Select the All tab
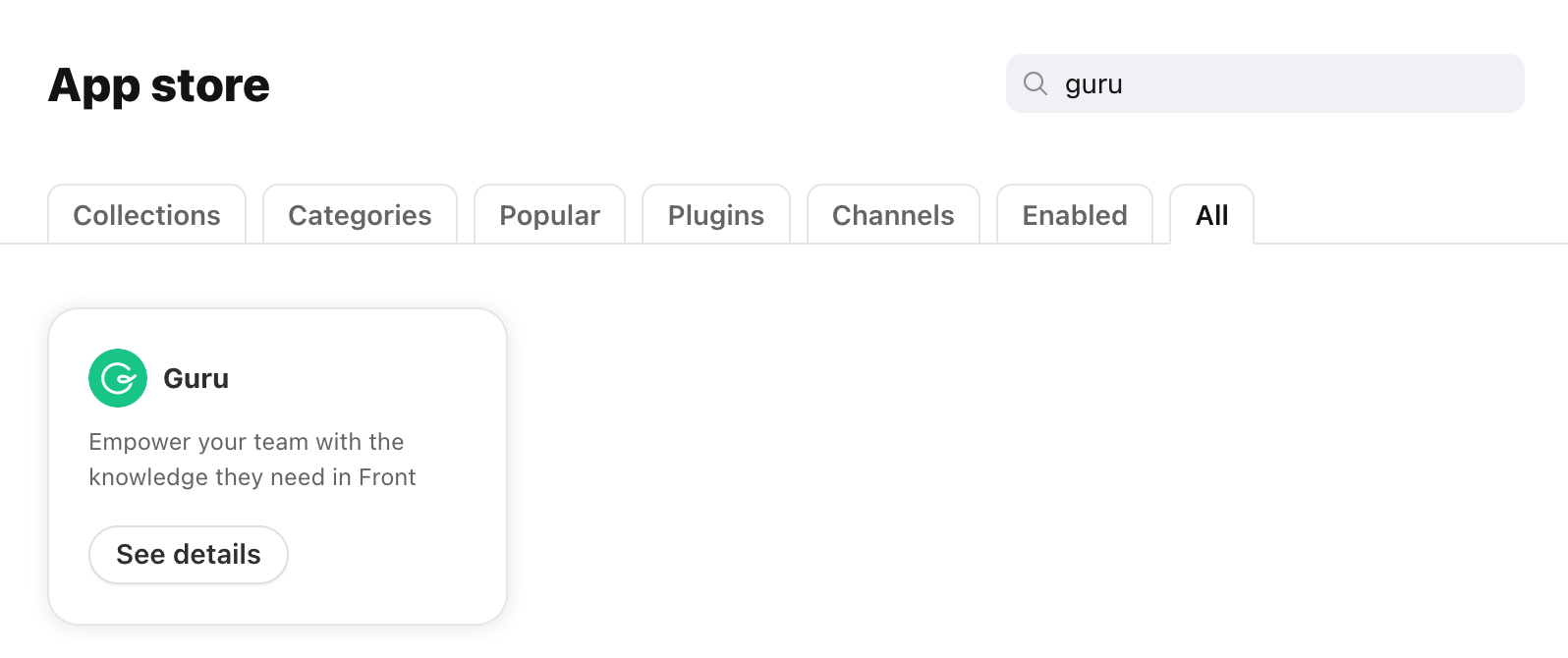This screenshot has height=658, width=1568. tap(1211, 215)
